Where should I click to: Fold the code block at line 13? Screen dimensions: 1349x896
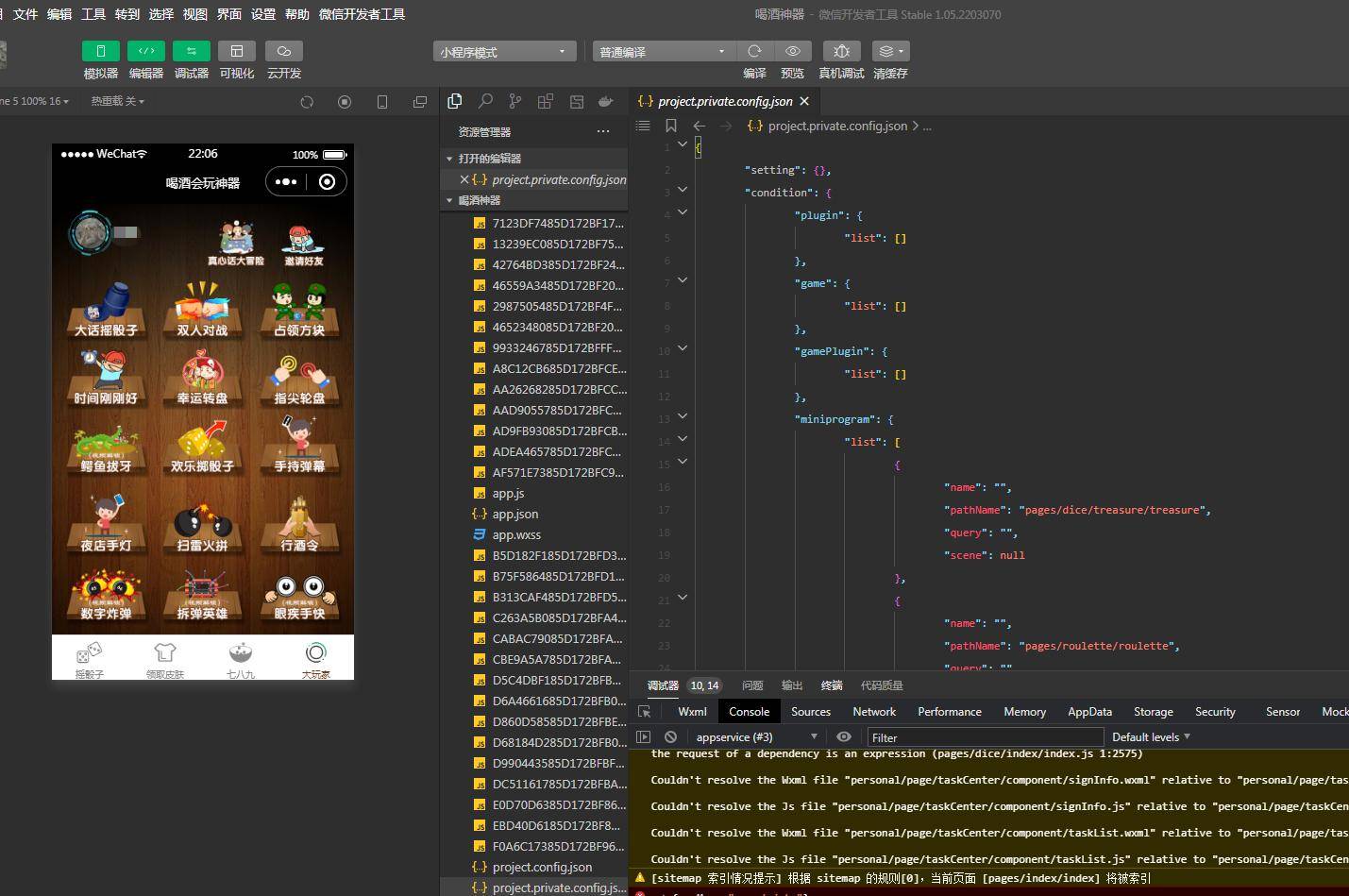(x=683, y=416)
